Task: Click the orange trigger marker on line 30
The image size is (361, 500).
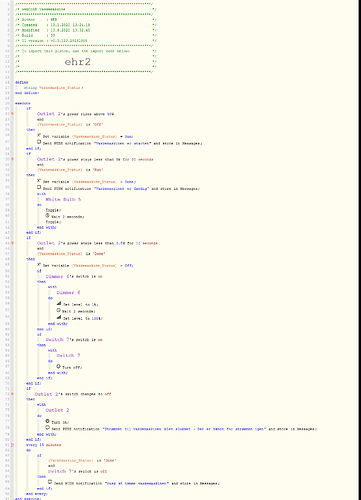Action: coord(12,159)
